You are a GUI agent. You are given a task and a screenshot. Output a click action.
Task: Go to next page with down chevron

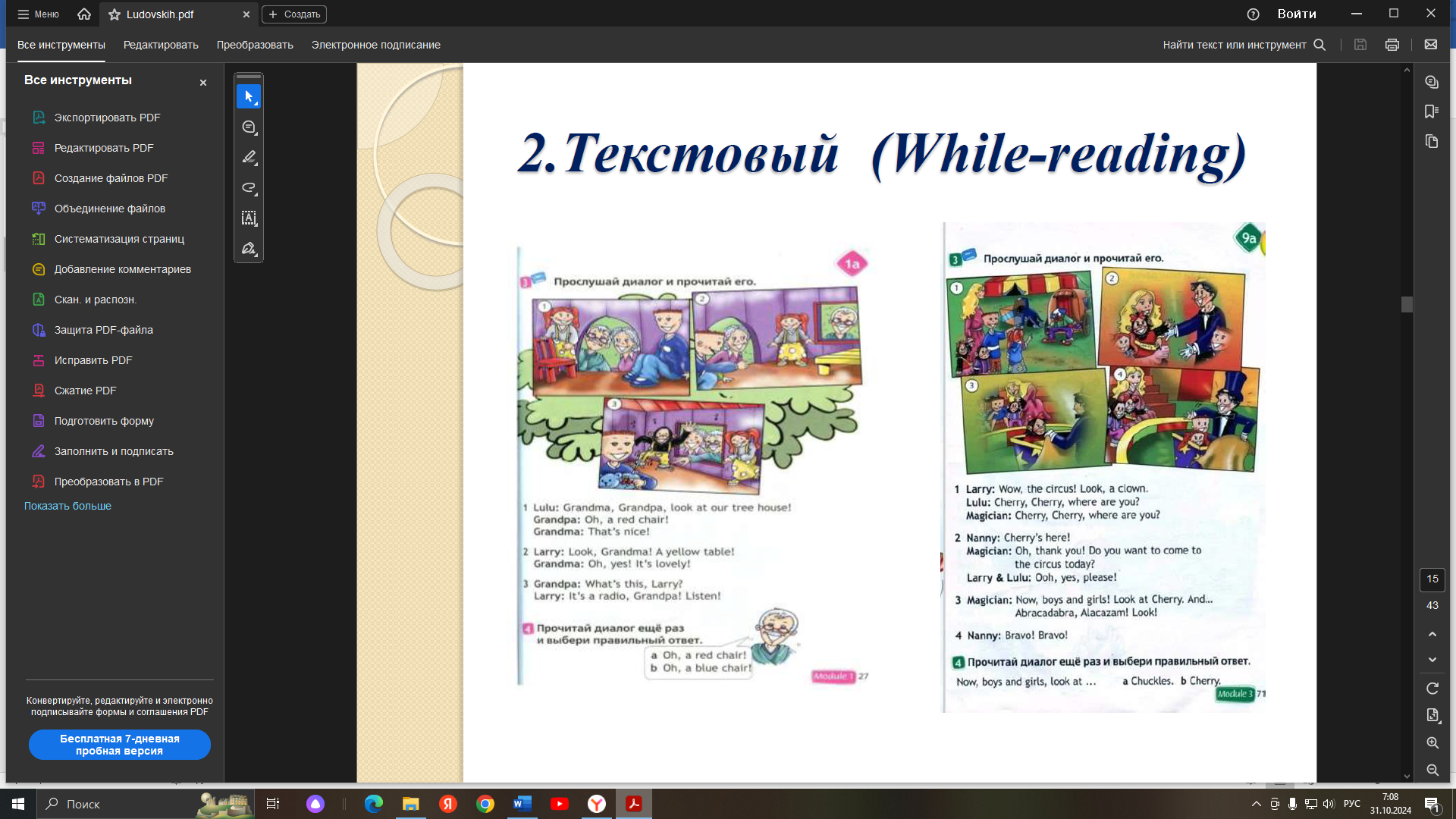[1432, 660]
